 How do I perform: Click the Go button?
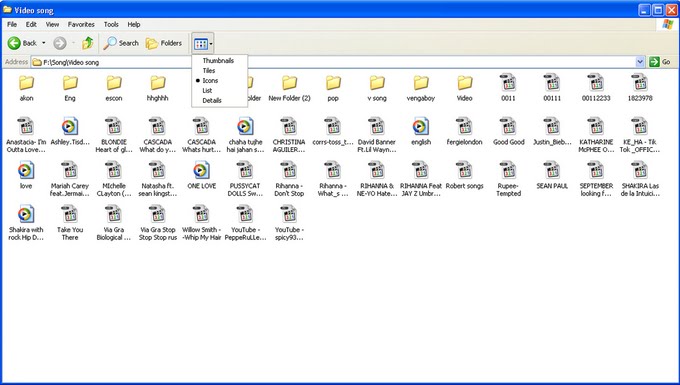660,62
